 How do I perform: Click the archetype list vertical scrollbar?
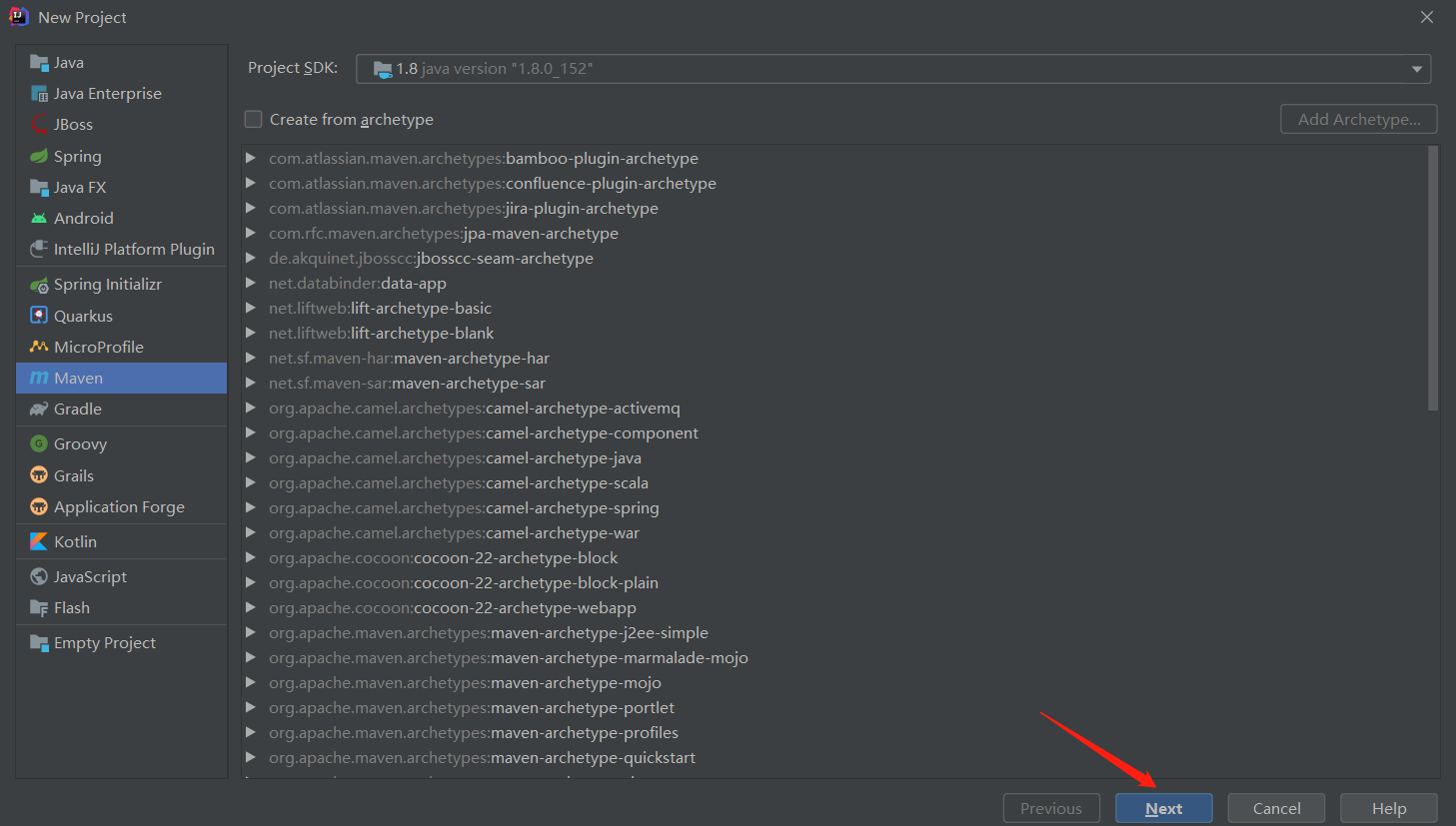click(1433, 279)
